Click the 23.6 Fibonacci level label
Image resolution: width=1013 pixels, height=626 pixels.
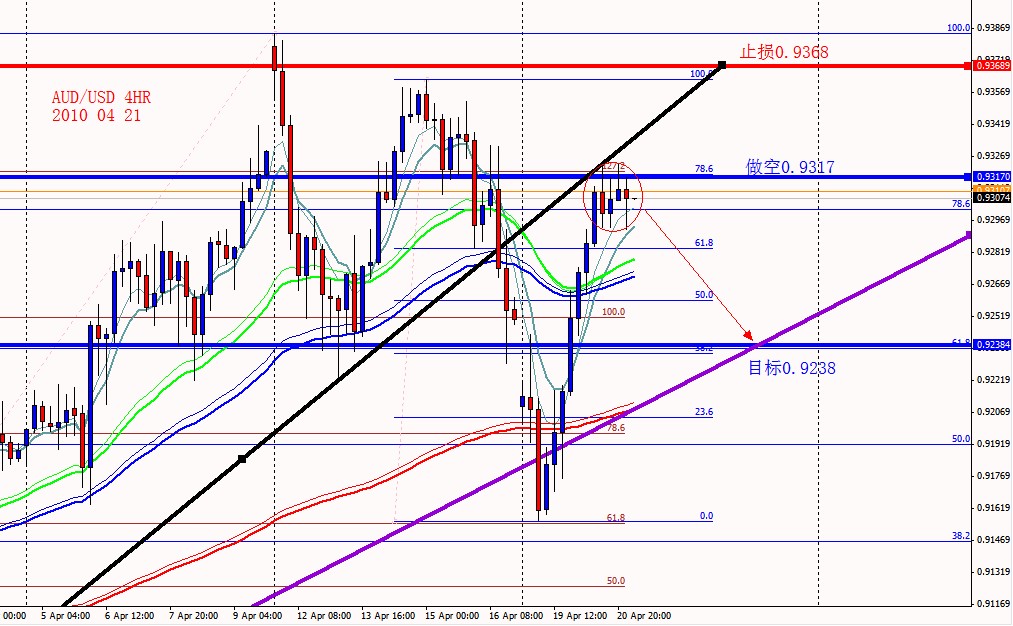click(x=704, y=412)
